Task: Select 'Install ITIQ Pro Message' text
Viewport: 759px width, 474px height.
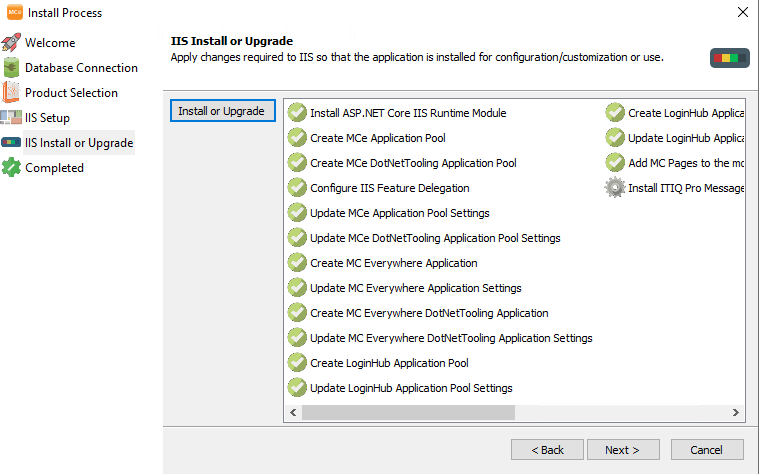Action: [686, 188]
